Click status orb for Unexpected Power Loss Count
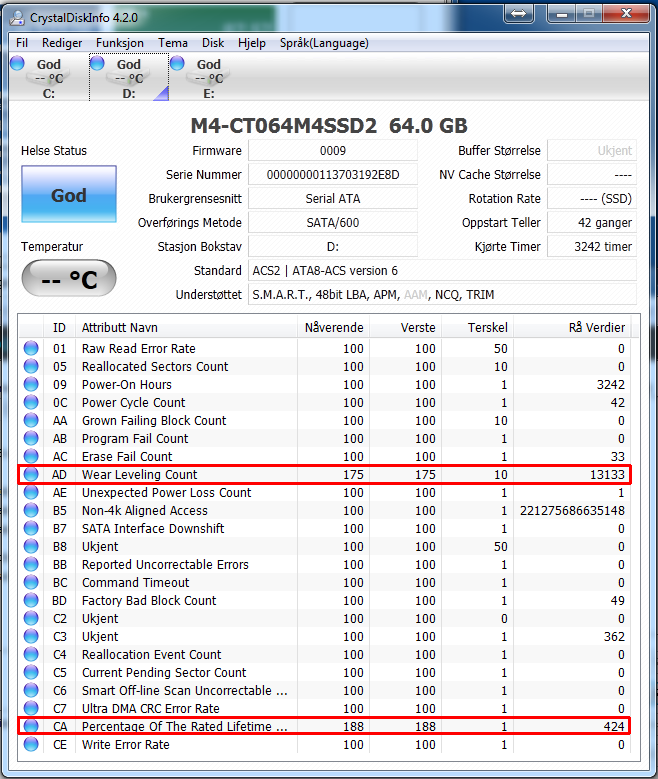Screen dimensions: 658x779 point(31,492)
